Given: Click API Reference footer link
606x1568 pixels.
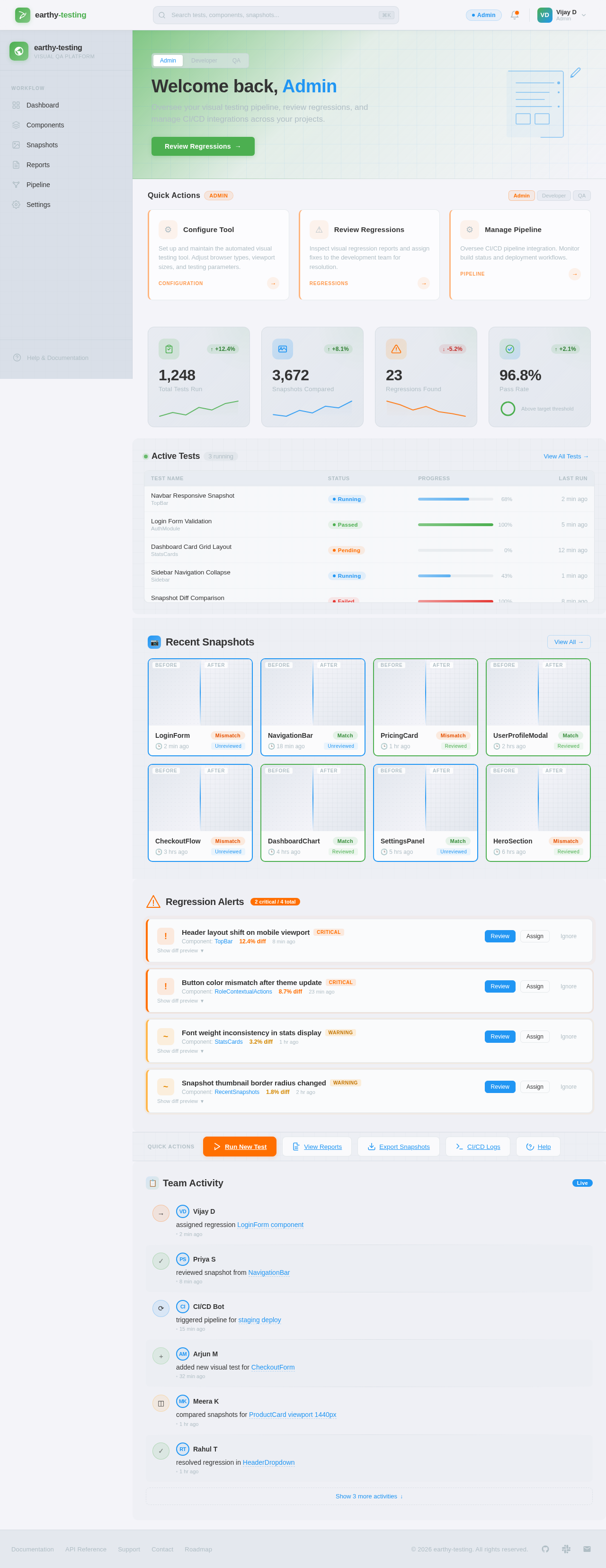Looking at the screenshot, I should tap(86, 1549).
